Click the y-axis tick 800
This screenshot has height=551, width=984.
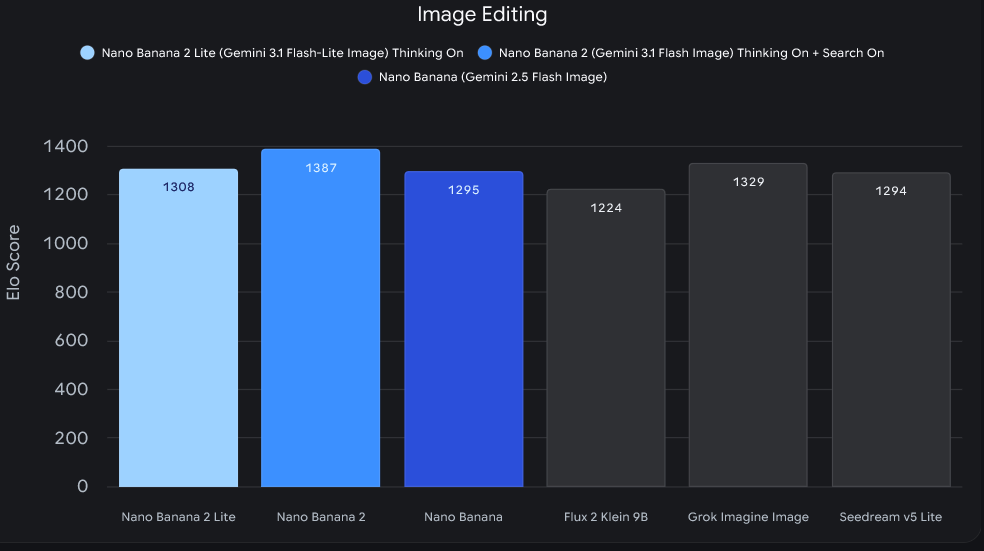71,292
